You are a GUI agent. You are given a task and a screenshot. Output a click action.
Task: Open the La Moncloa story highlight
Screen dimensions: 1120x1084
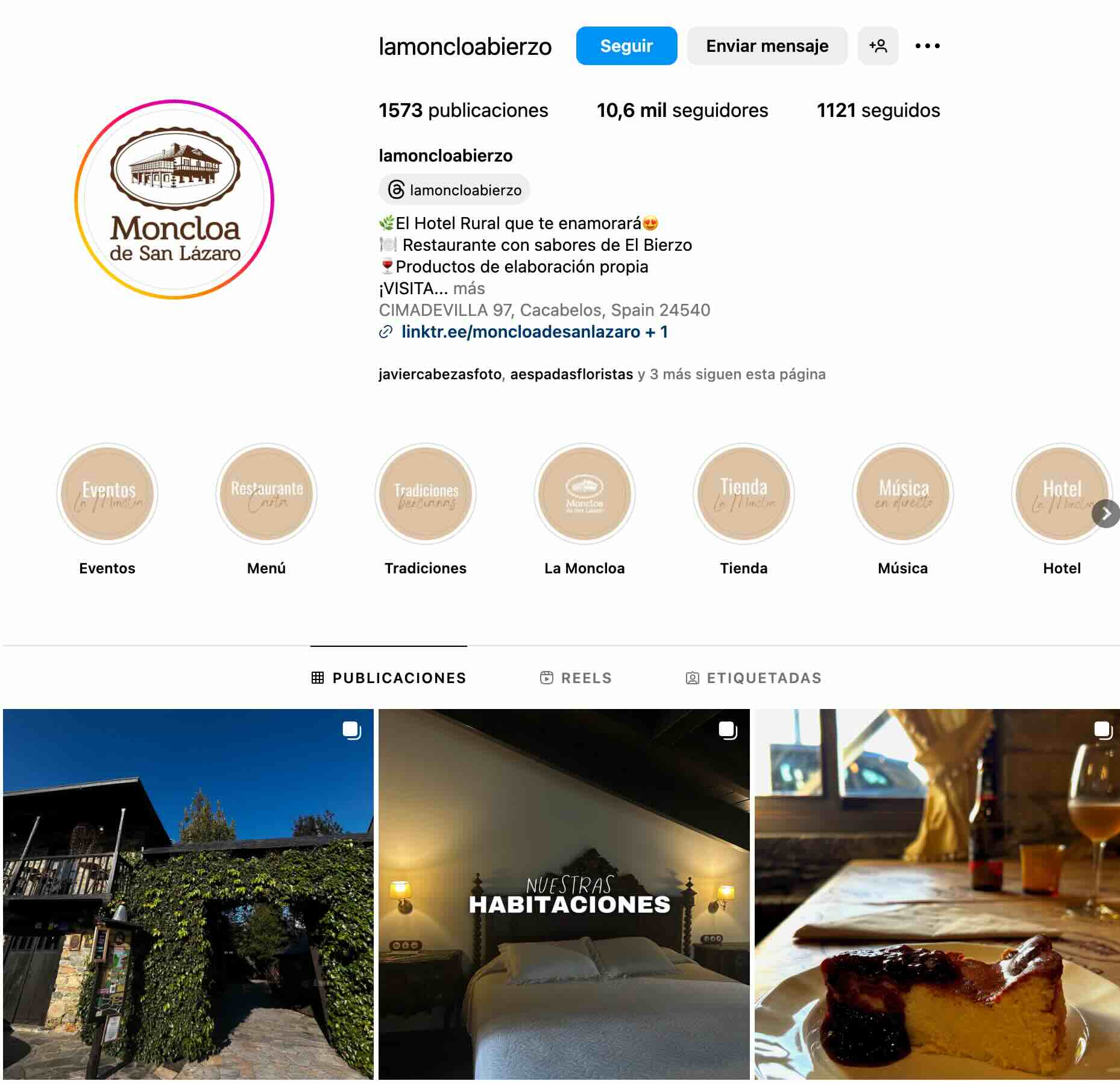[585, 494]
